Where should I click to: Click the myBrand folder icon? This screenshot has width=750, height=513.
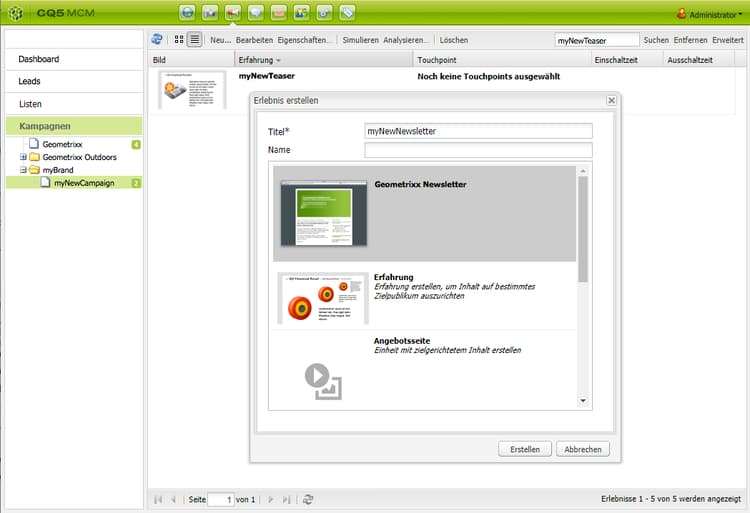(x=34, y=170)
